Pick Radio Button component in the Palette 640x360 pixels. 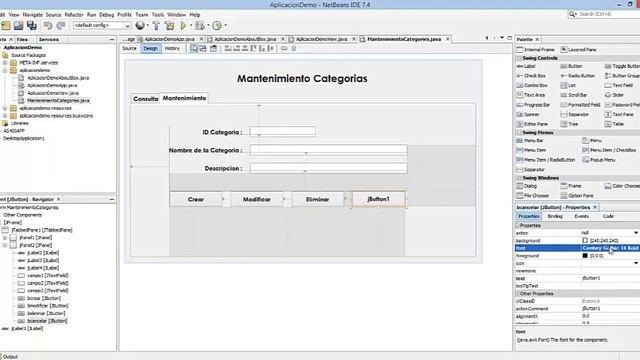pyautogui.click(x=578, y=76)
